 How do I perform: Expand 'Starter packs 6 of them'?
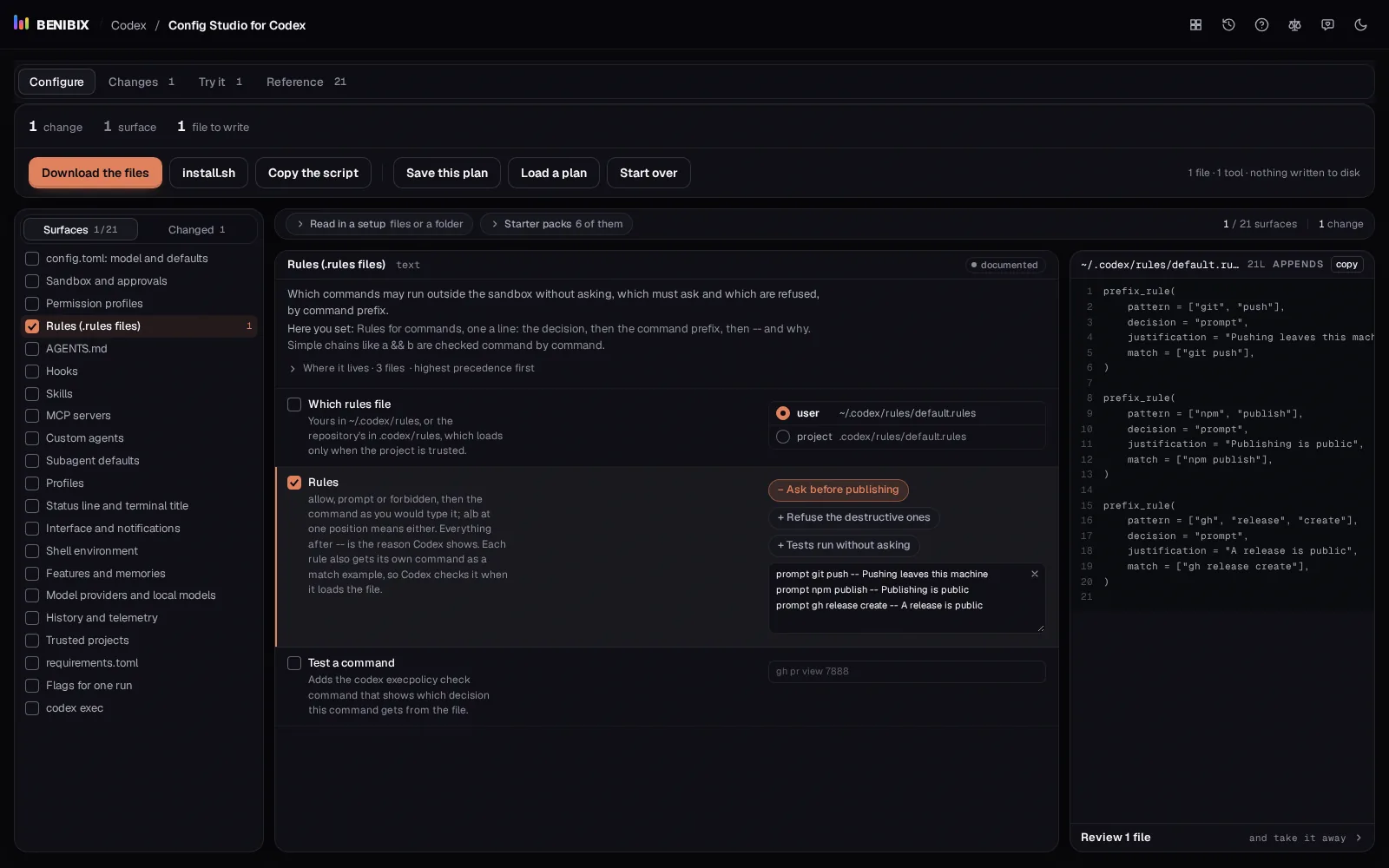coord(556,224)
